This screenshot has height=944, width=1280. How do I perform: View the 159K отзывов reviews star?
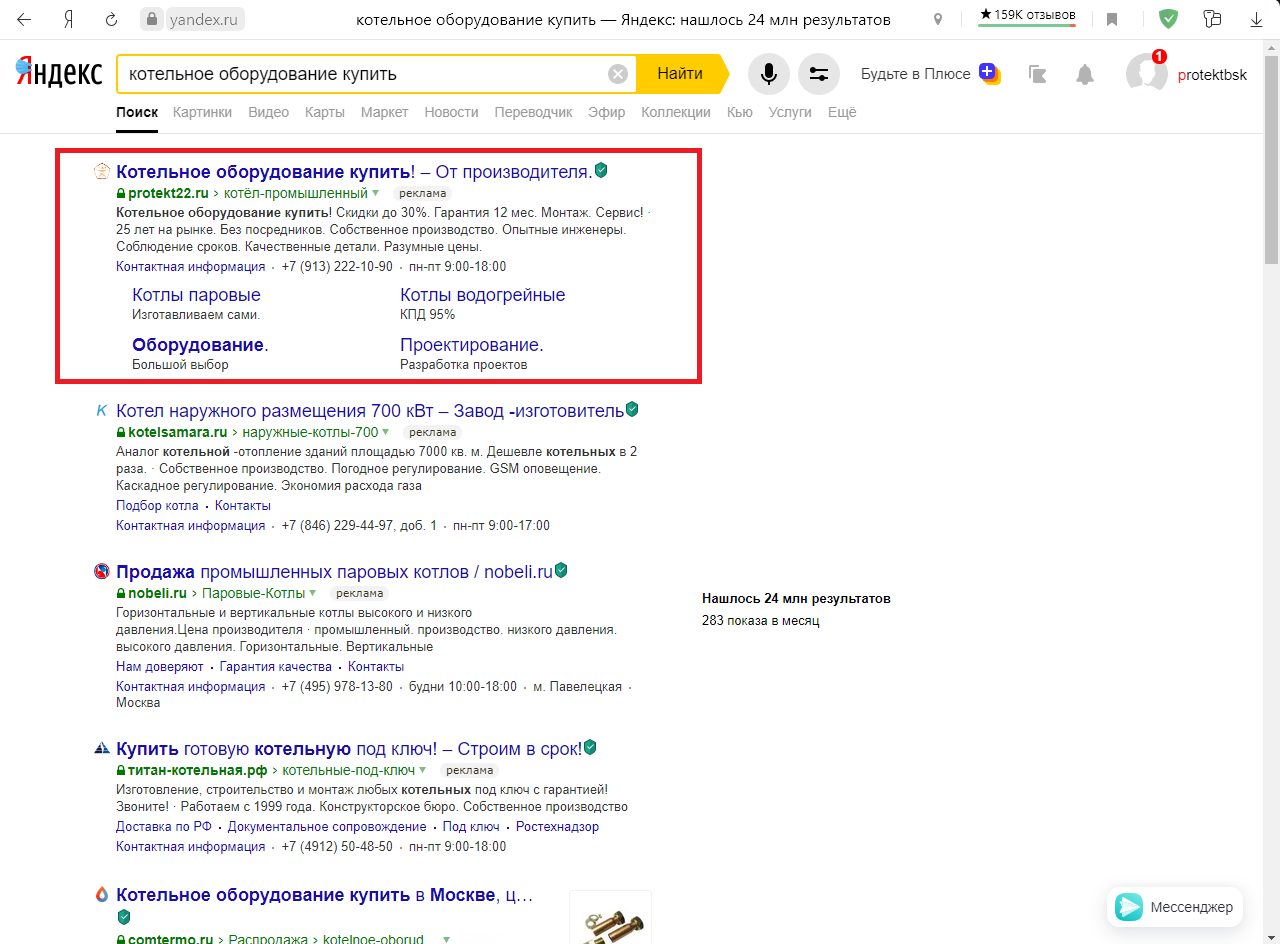pos(1027,14)
